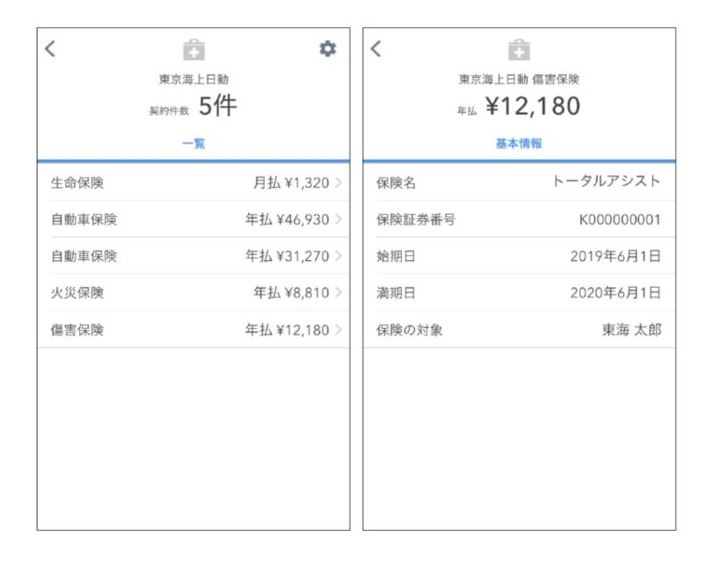Go back from the 東京海上日動 list screen
The height and width of the screenshot is (566, 711).
tap(50, 49)
